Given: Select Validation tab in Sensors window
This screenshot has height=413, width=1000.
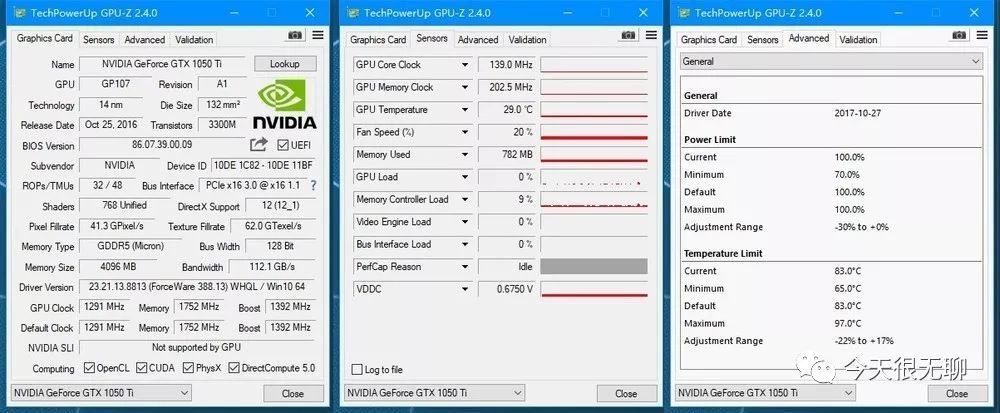Looking at the screenshot, I should tap(527, 40).
